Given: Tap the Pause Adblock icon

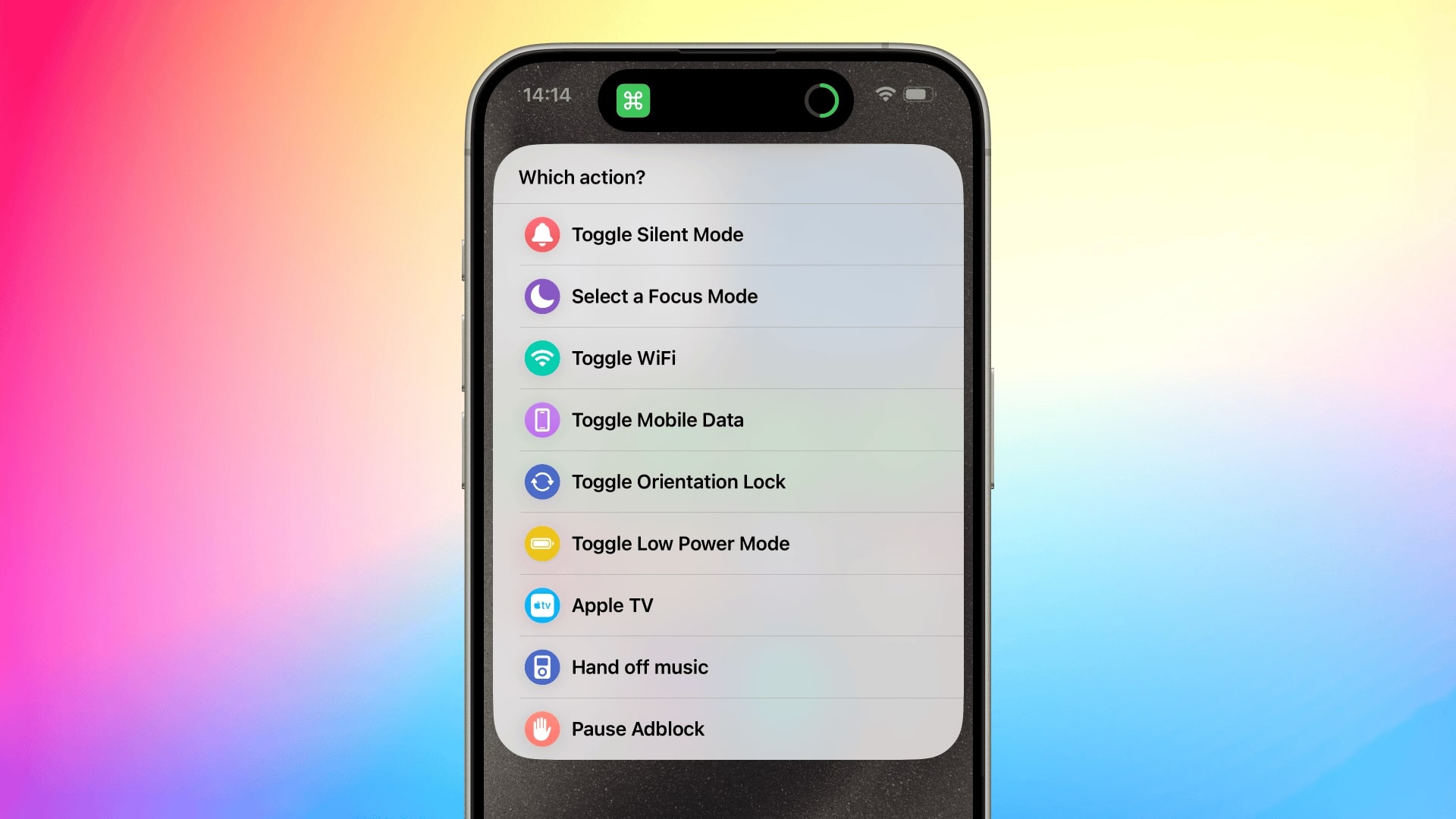Looking at the screenshot, I should coord(541,728).
